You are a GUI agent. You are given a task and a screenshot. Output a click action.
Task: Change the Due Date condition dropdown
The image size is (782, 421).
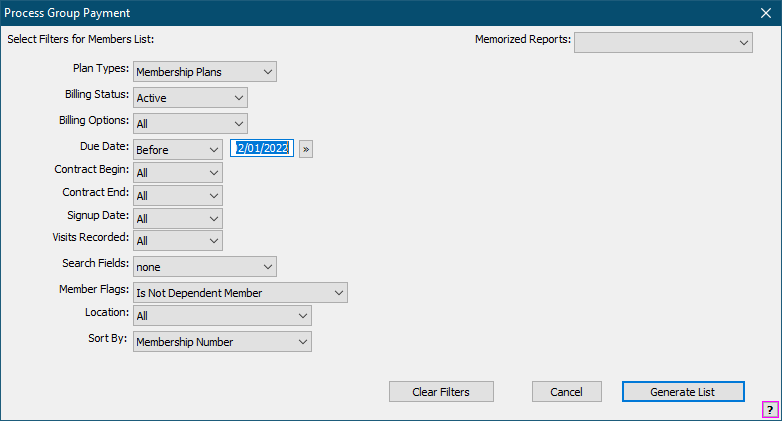178,149
